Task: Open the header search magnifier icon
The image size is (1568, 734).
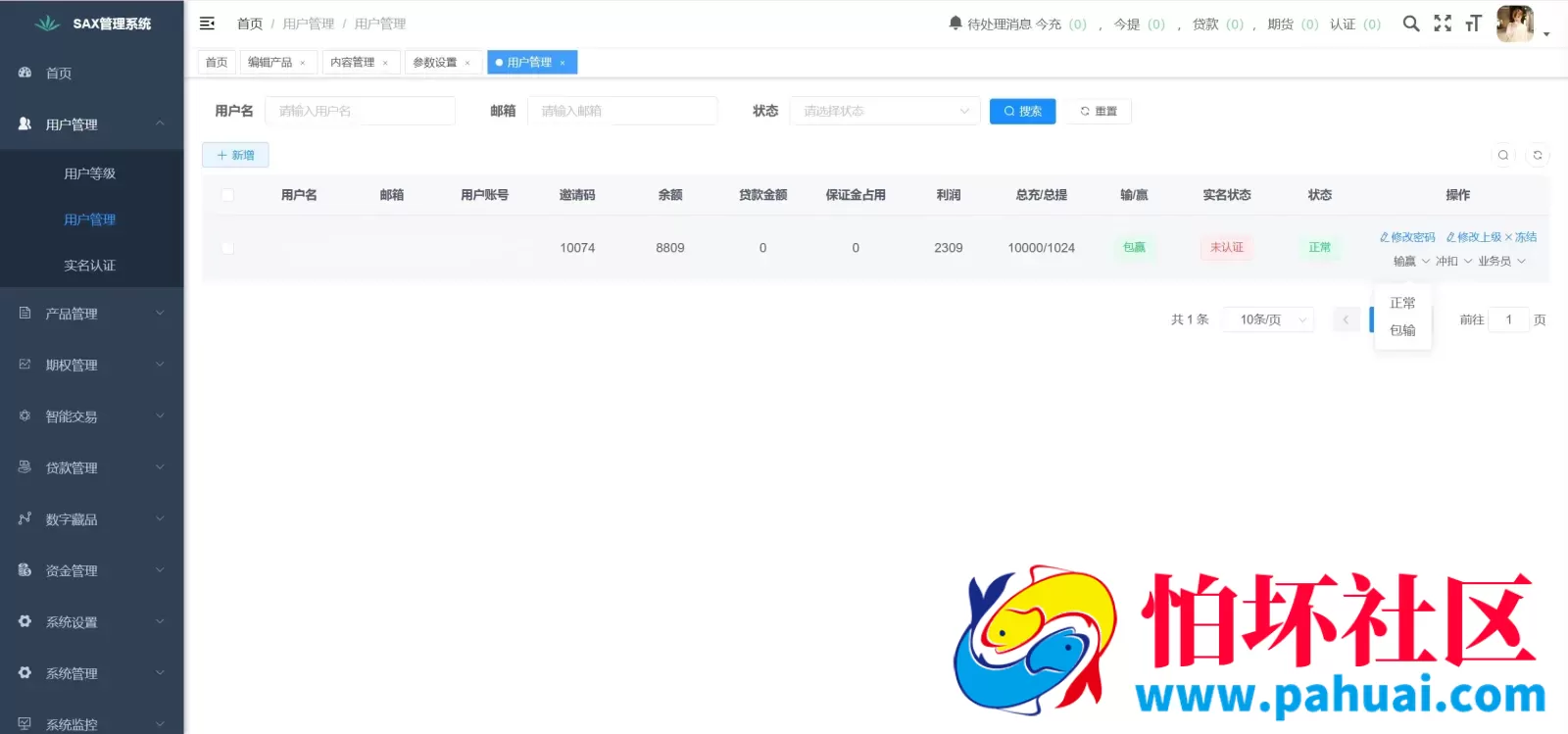Action: tap(1411, 24)
